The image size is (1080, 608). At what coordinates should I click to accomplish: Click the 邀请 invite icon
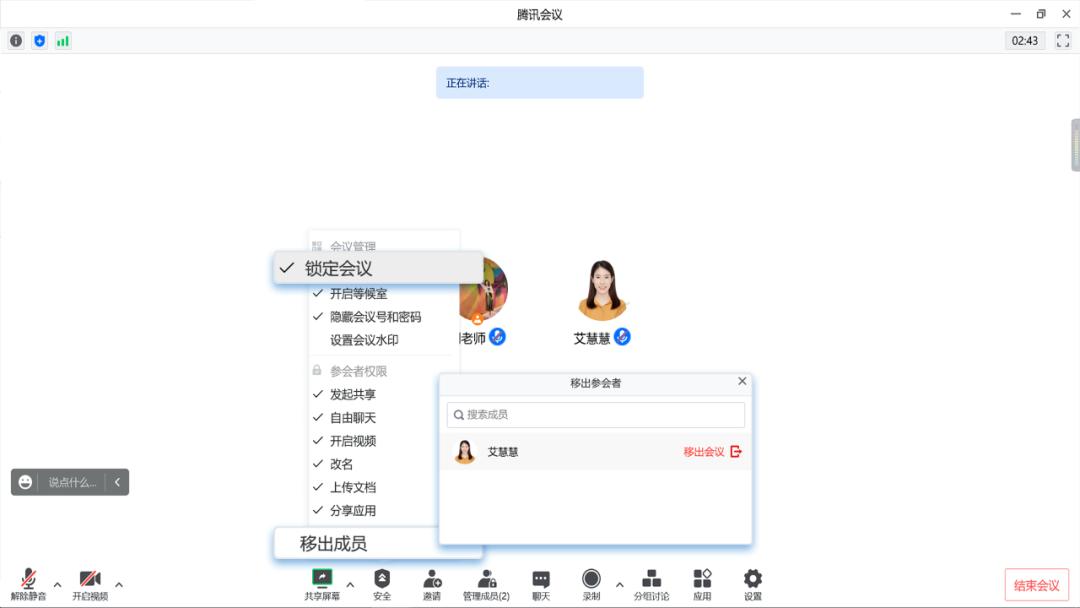tap(433, 582)
